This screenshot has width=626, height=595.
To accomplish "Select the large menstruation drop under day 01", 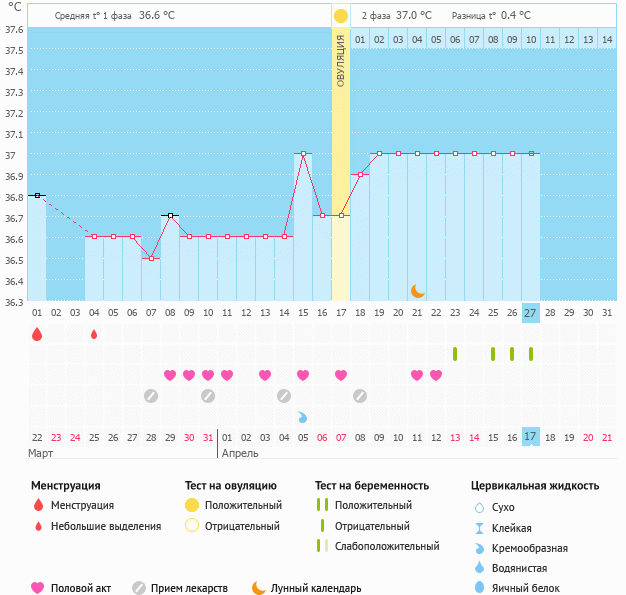I will point(37,335).
